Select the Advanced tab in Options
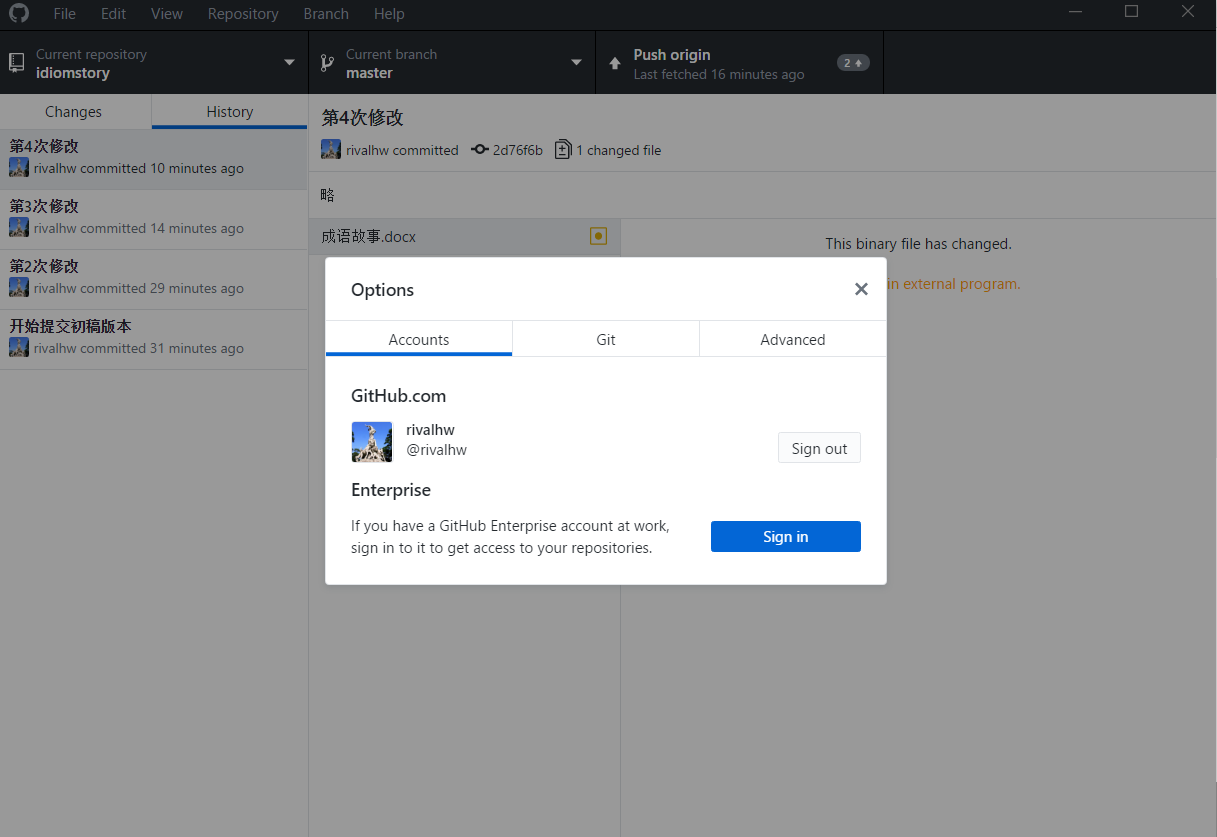The height and width of the screenshot is (837, 1217). coord(793,339)
